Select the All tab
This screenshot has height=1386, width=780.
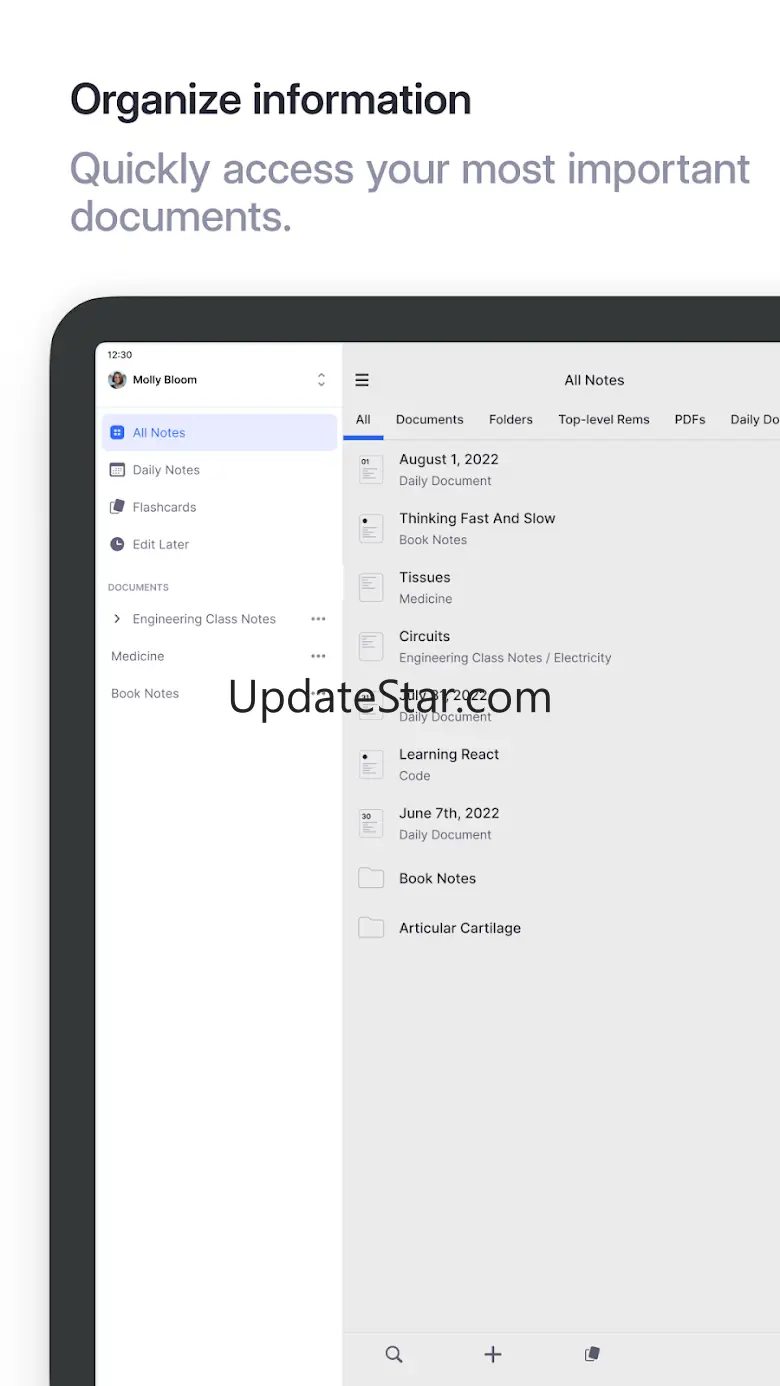click(x=363, y=419)
